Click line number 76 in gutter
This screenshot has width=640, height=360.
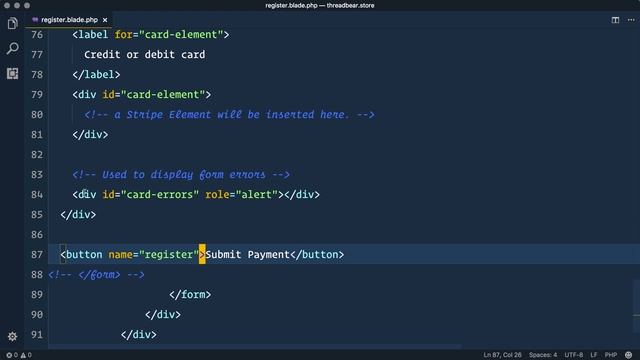(37, 35)
